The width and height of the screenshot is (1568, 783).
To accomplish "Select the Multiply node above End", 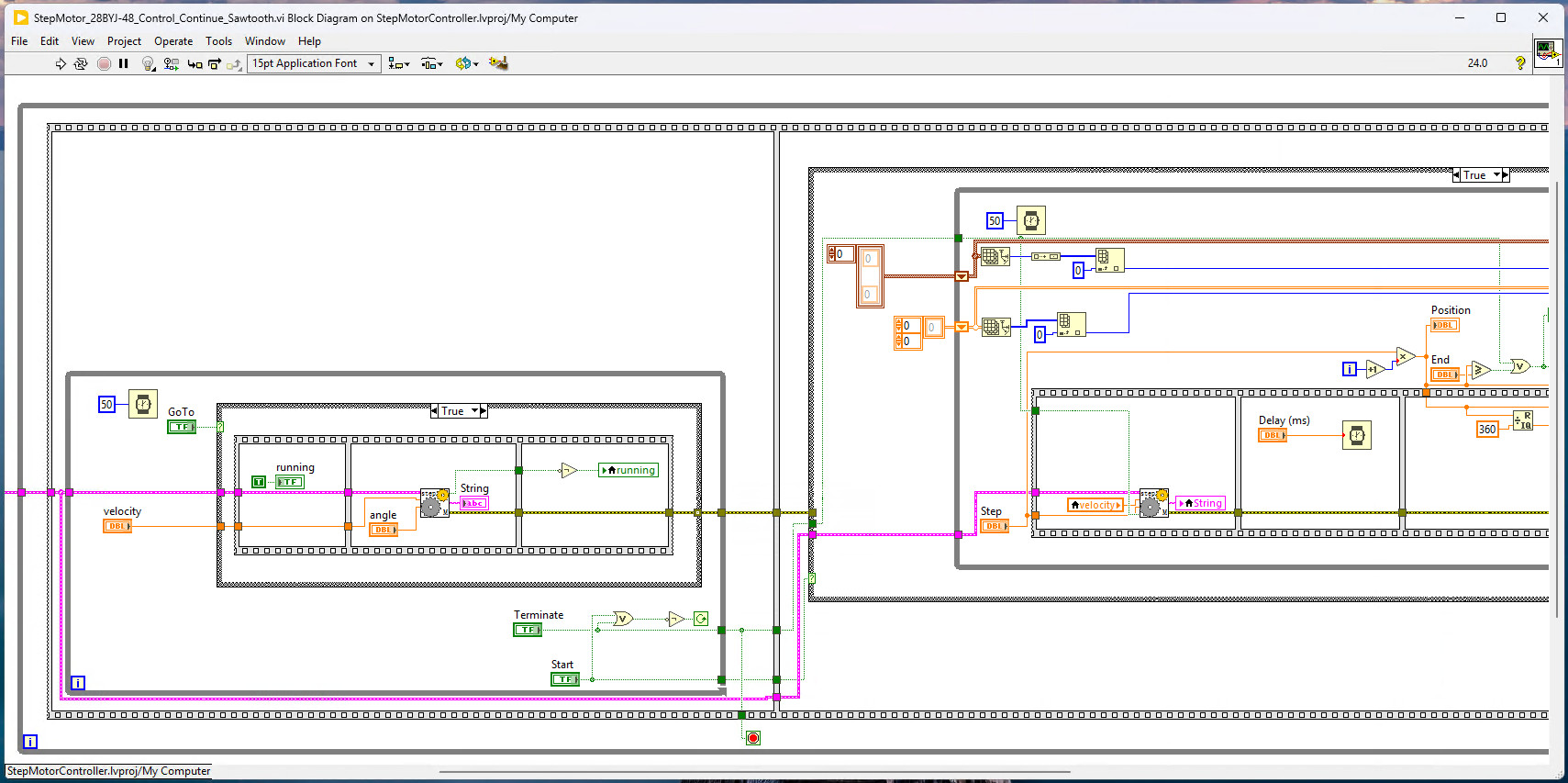I will pyautogui.click(x=1406, y=356).
